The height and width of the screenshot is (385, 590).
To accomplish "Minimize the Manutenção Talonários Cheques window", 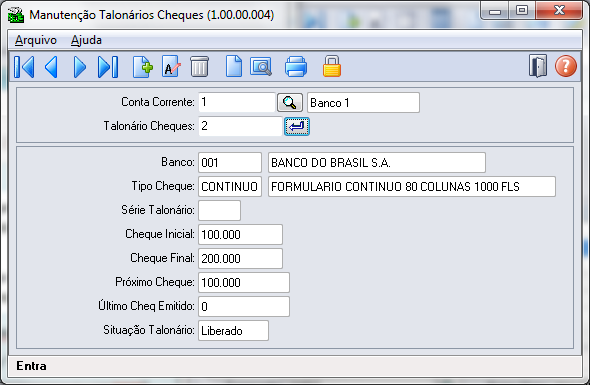I will [x=495, y=11].
